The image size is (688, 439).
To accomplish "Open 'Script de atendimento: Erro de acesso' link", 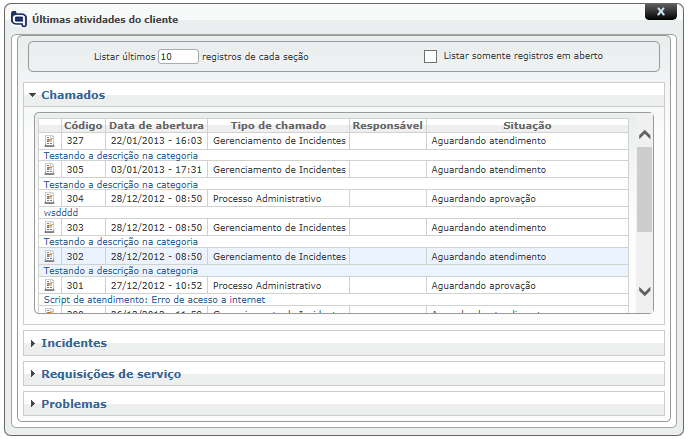I will coord(154,299).
